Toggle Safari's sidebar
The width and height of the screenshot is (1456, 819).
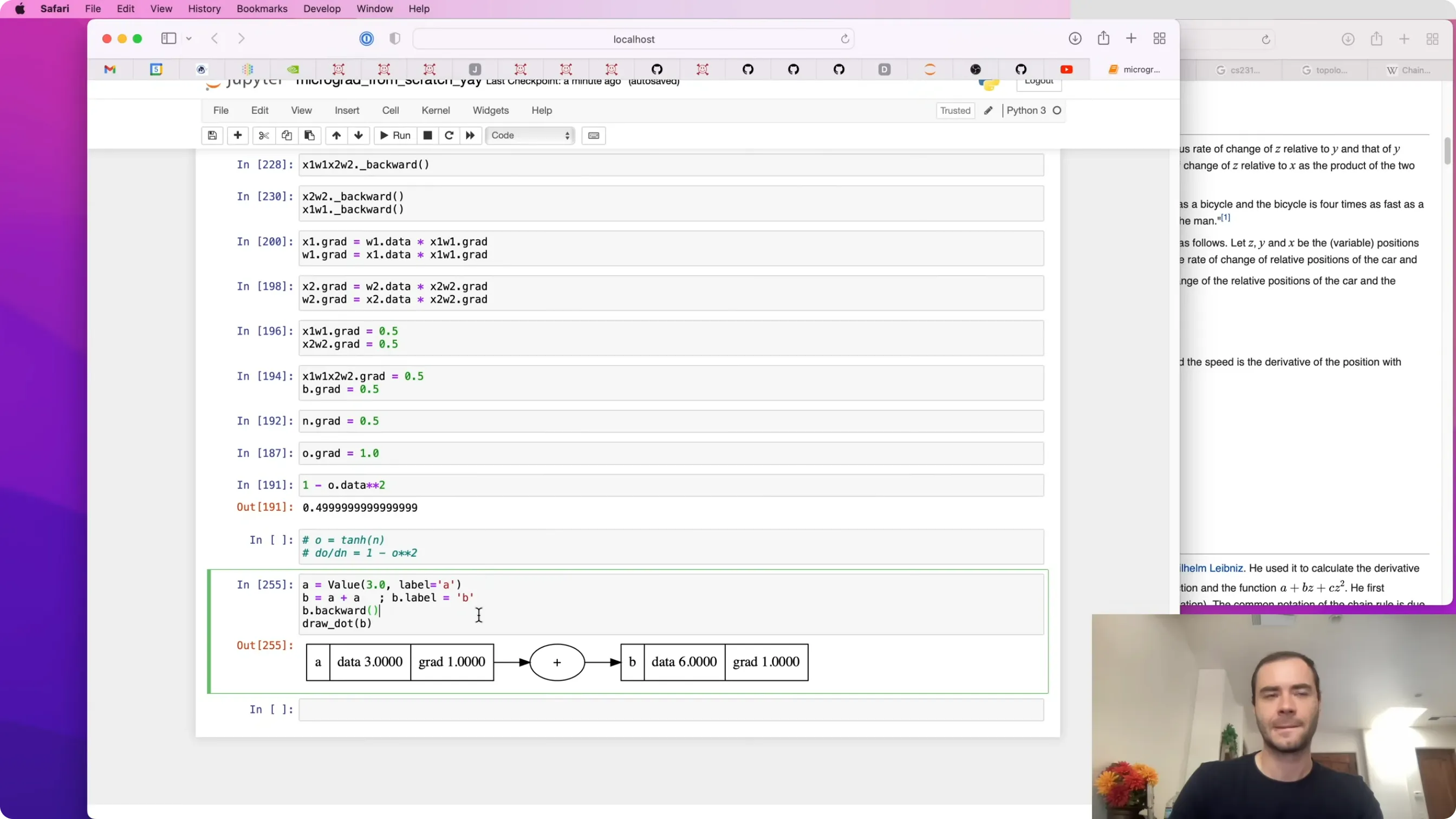pos(168,38)
